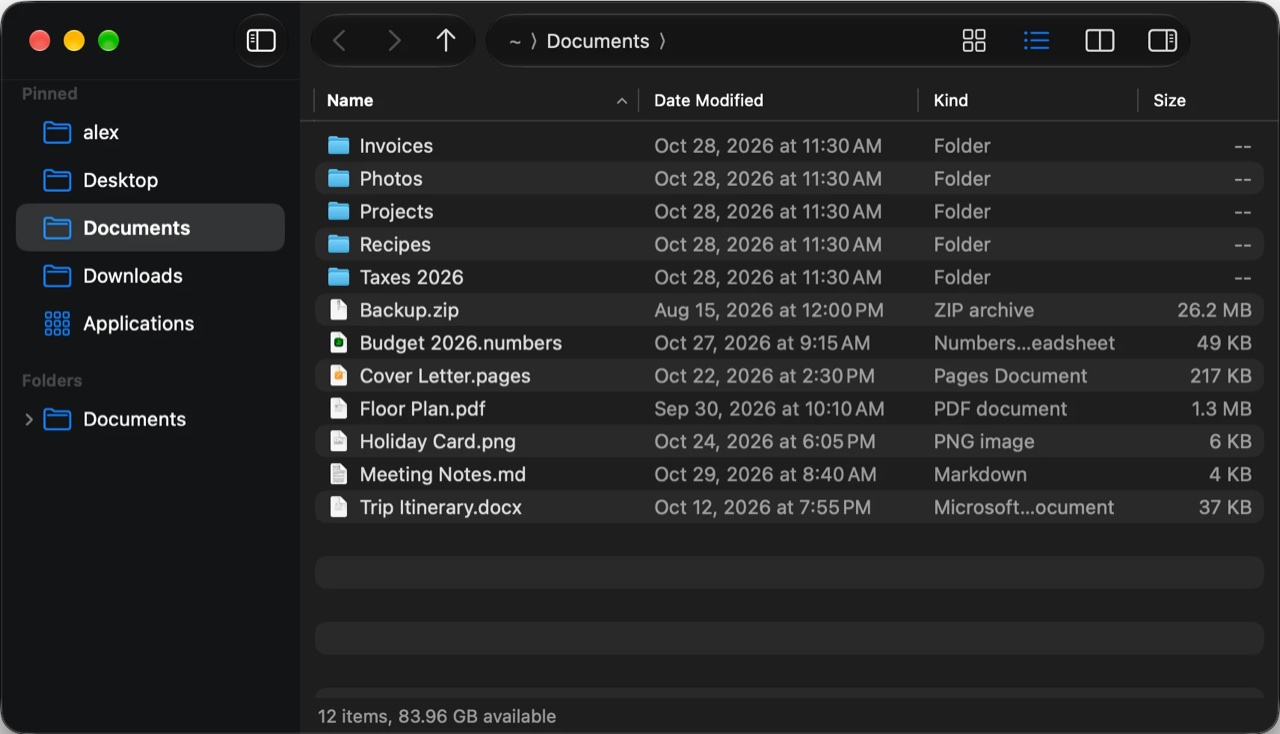The image size is (1280, 734).
Task: Expand the Documents folder tree chevron
Action: coord(28,419)
